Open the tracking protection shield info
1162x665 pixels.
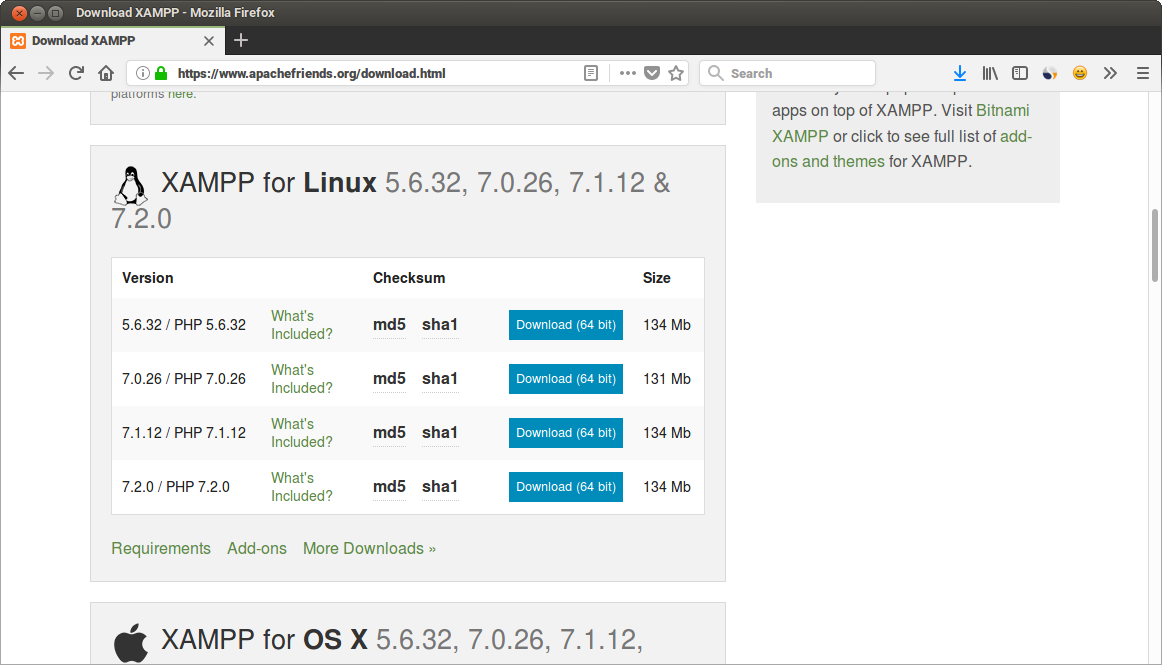pos(652,73)
